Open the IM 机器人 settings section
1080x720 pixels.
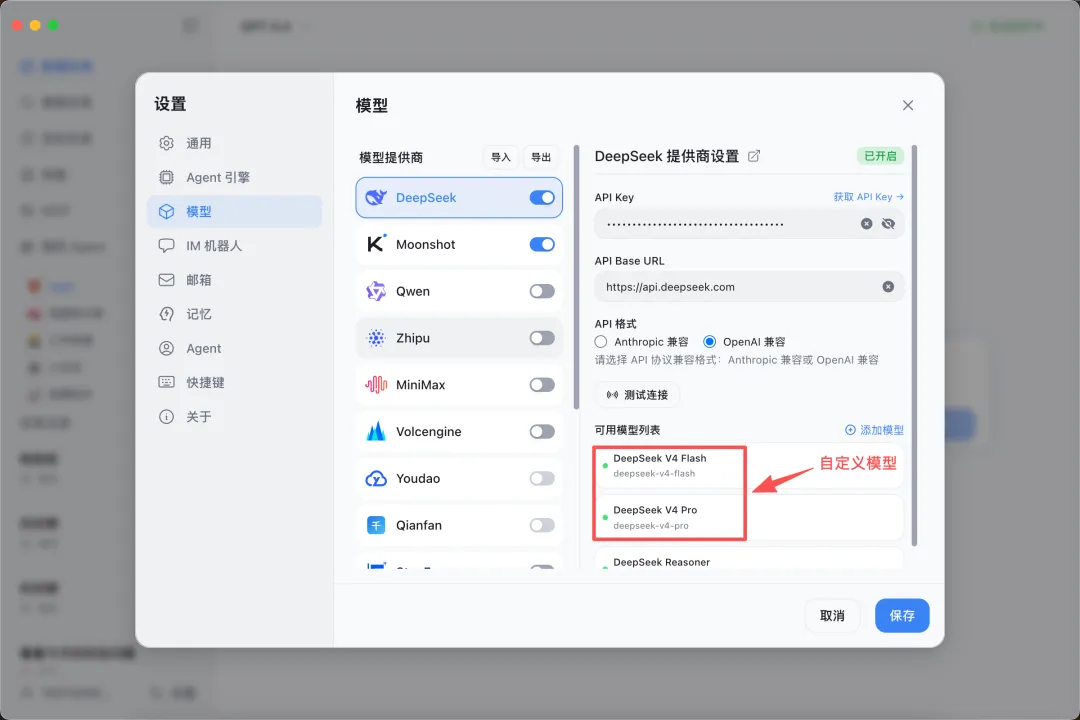pyautogui.click(x=234, y=246)
